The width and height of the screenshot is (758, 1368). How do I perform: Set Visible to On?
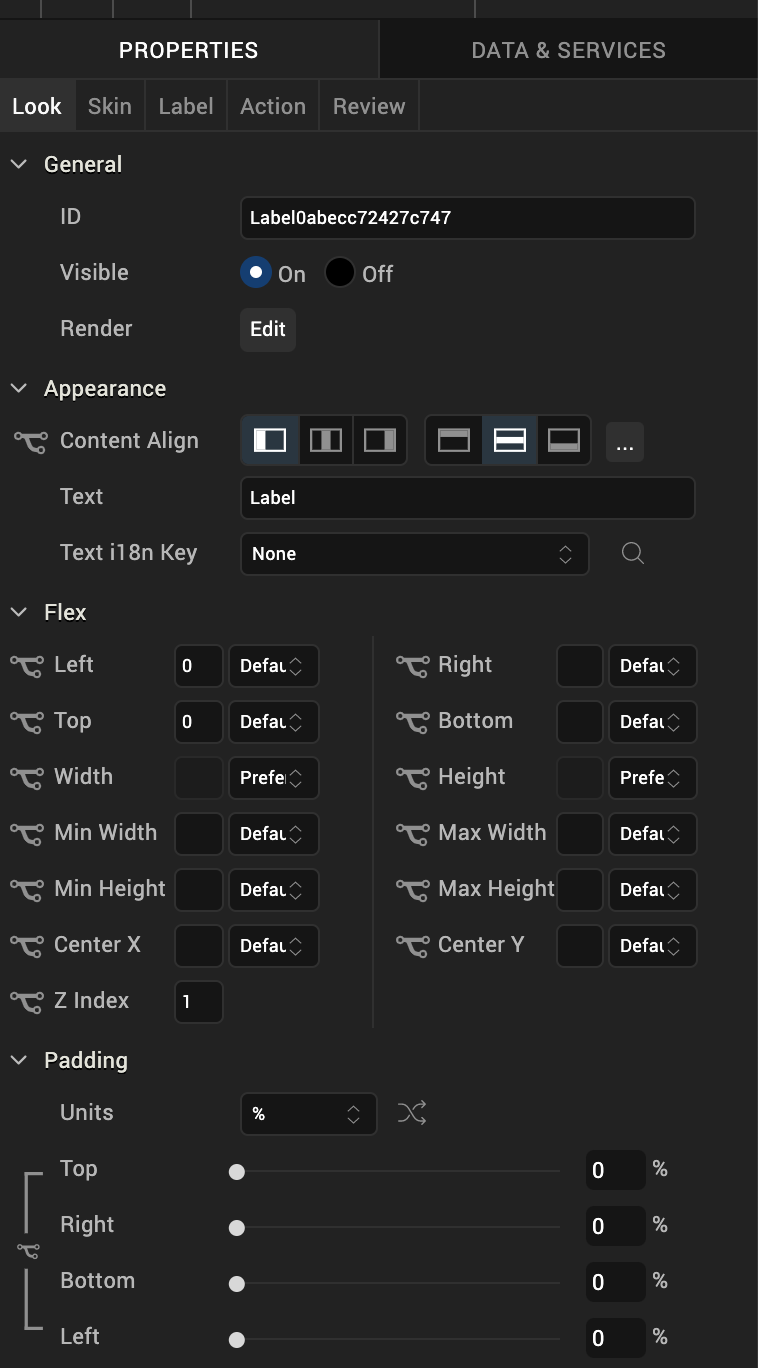257,273
